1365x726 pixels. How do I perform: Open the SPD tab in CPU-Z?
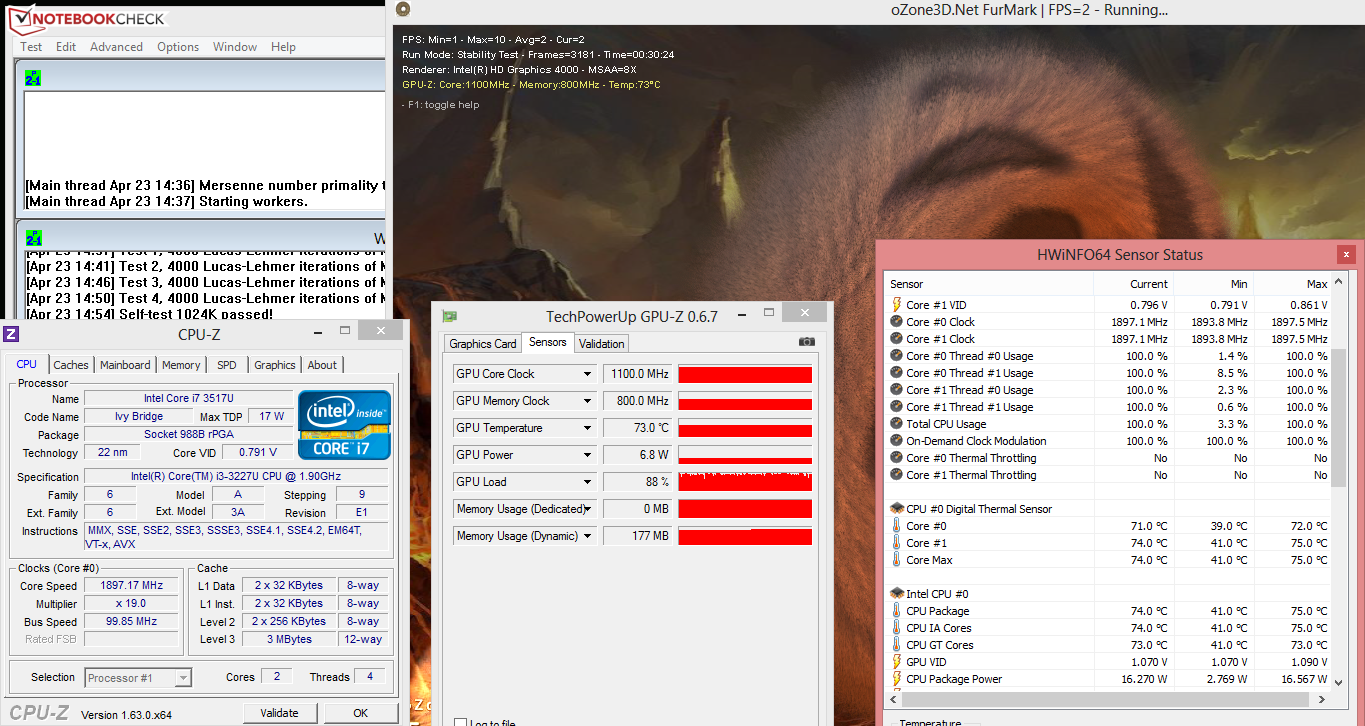(x=227, y=365)
